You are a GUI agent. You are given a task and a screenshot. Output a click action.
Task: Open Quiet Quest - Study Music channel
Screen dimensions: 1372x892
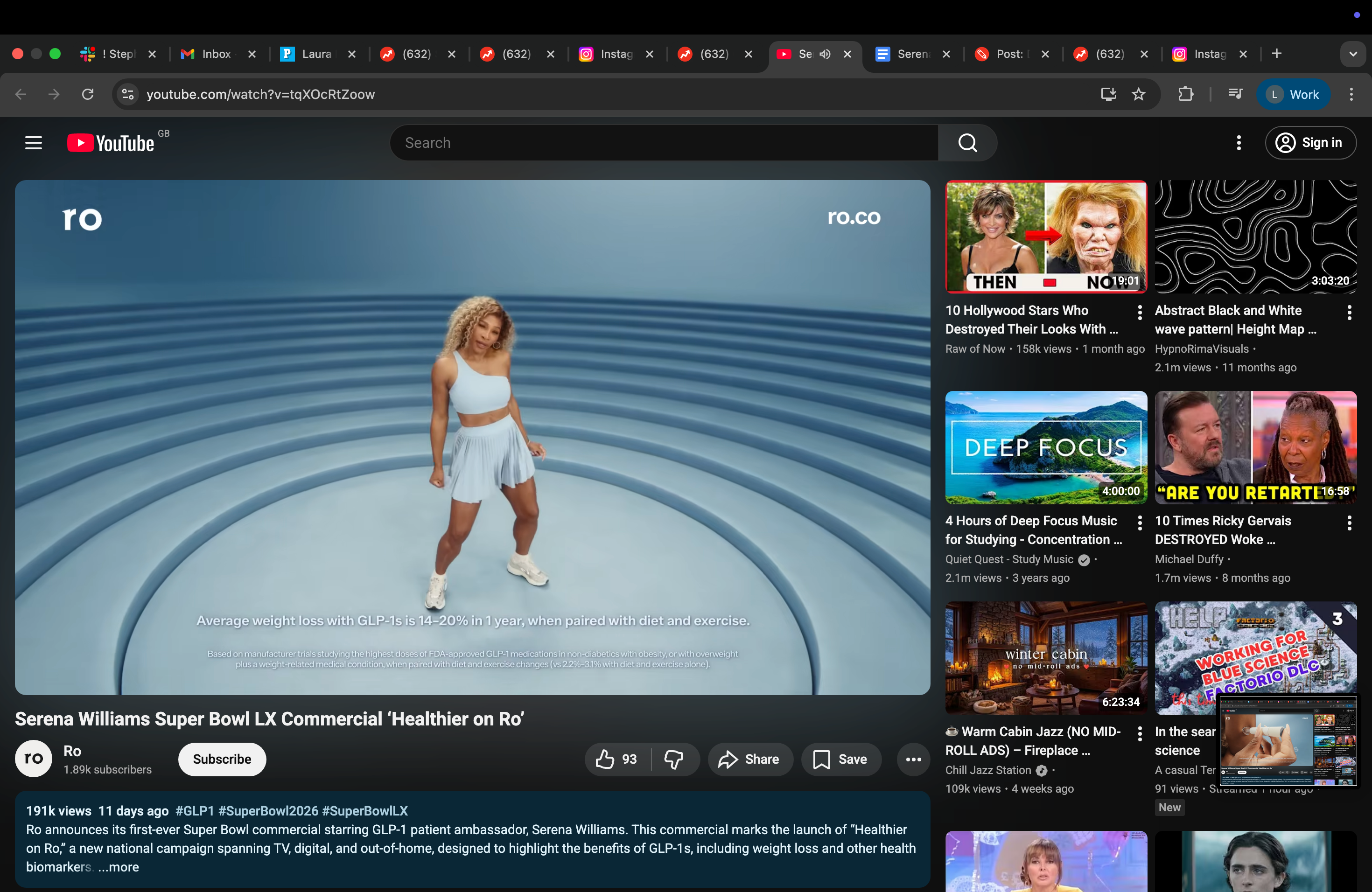tap(1009, 559)
